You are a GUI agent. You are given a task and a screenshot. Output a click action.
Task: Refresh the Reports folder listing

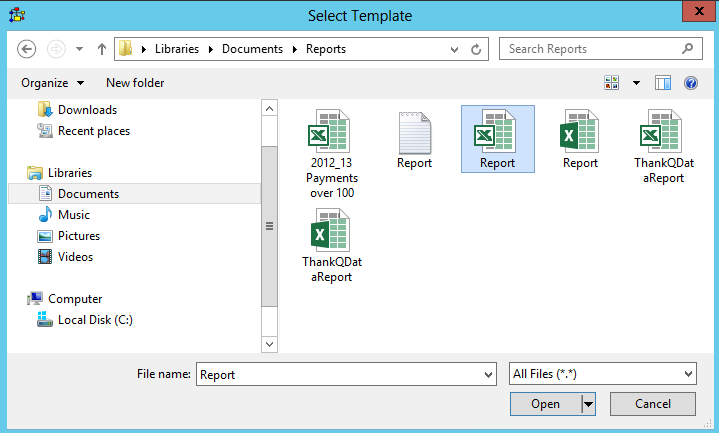click(x=477, y=49)
